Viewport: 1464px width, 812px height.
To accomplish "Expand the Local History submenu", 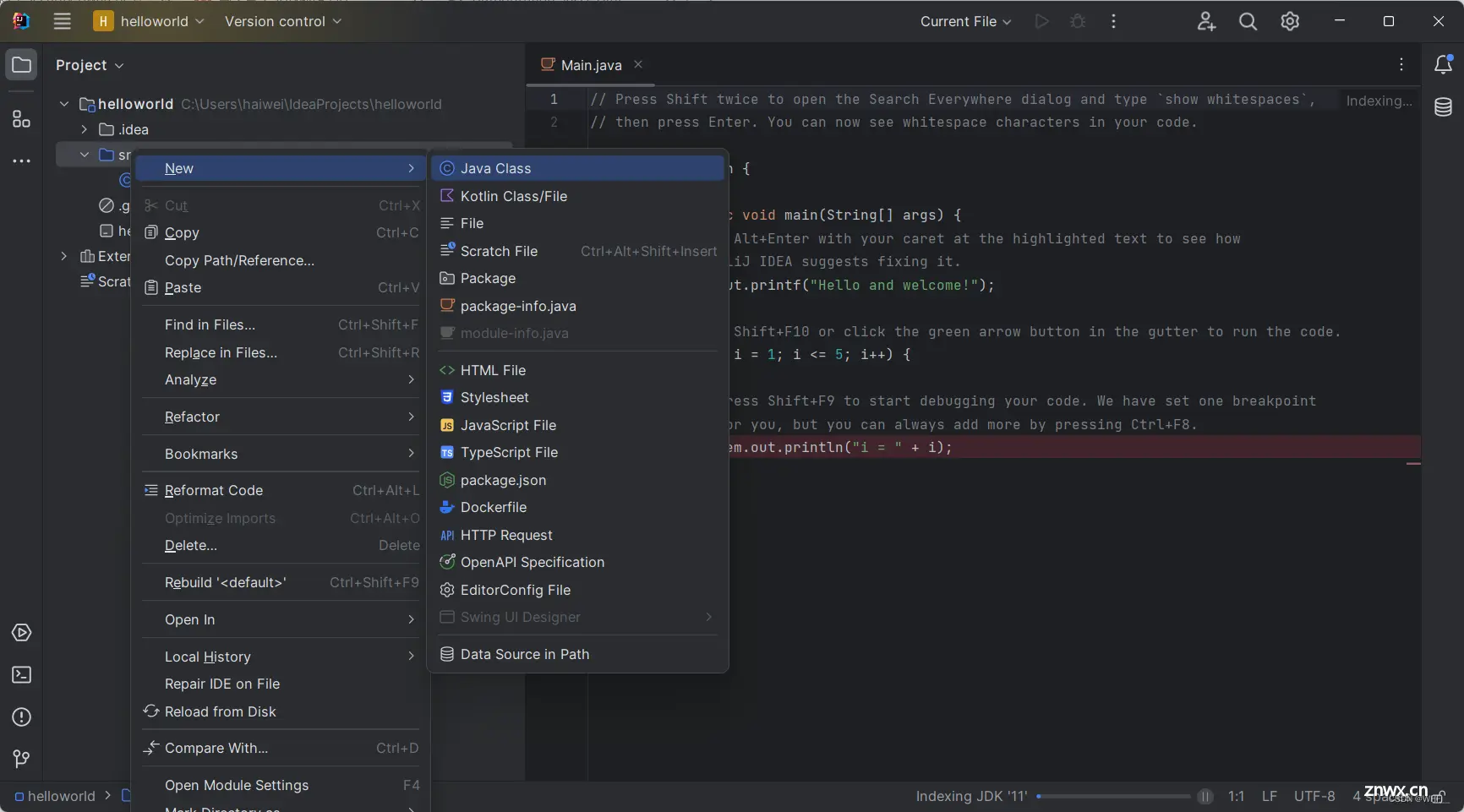I will pos(281,657).
